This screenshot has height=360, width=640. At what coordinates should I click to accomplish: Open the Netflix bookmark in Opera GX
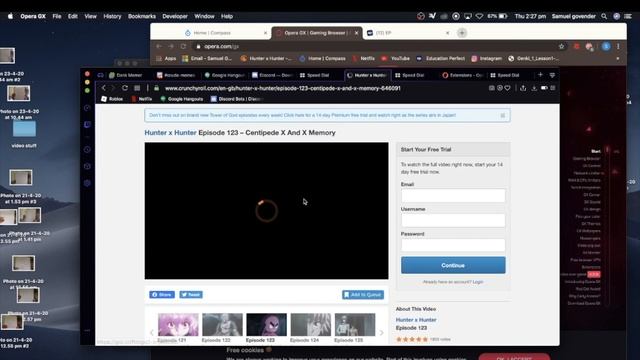142,99
